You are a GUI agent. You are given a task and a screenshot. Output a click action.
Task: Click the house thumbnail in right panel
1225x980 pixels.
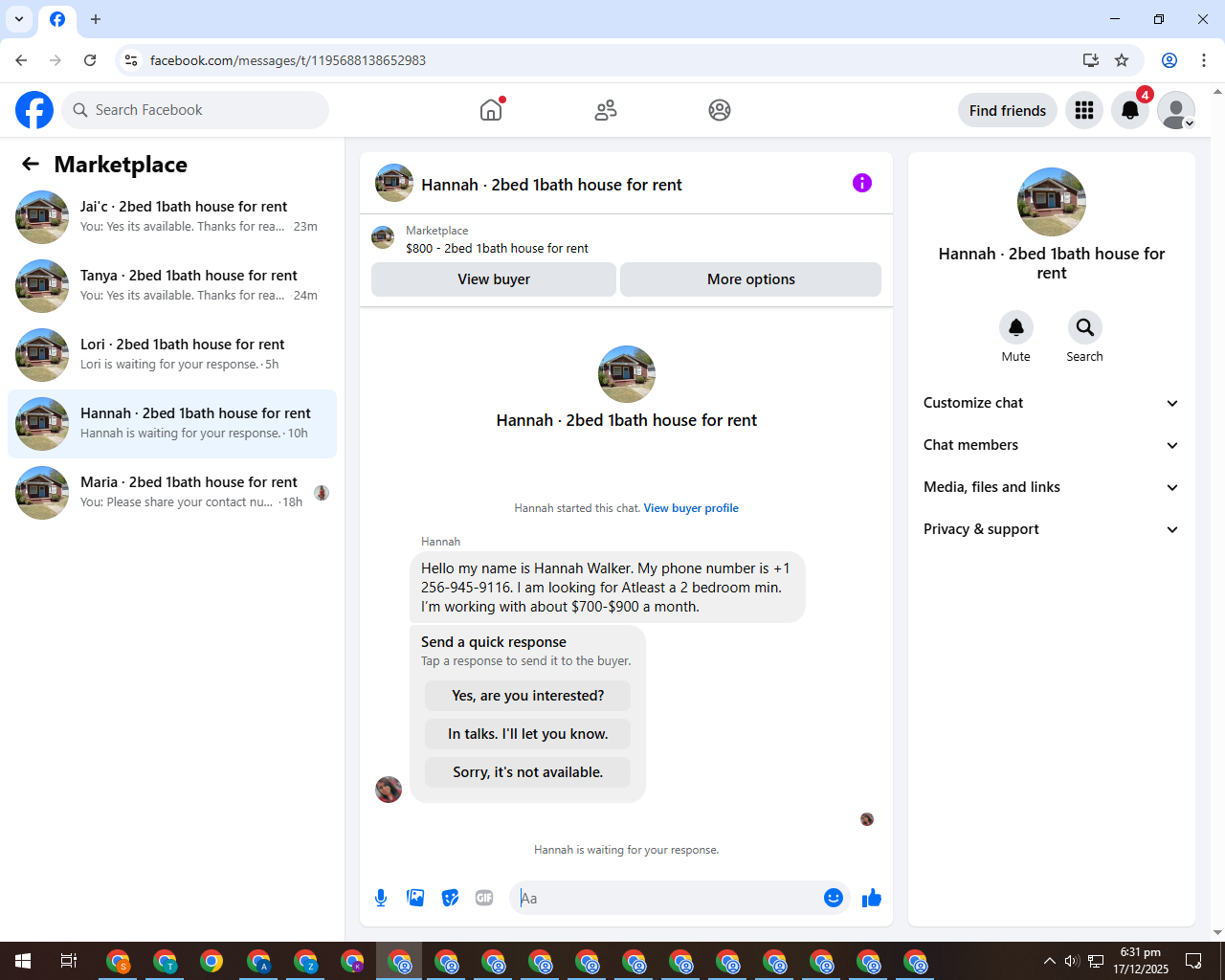[x=1052, y=202]
